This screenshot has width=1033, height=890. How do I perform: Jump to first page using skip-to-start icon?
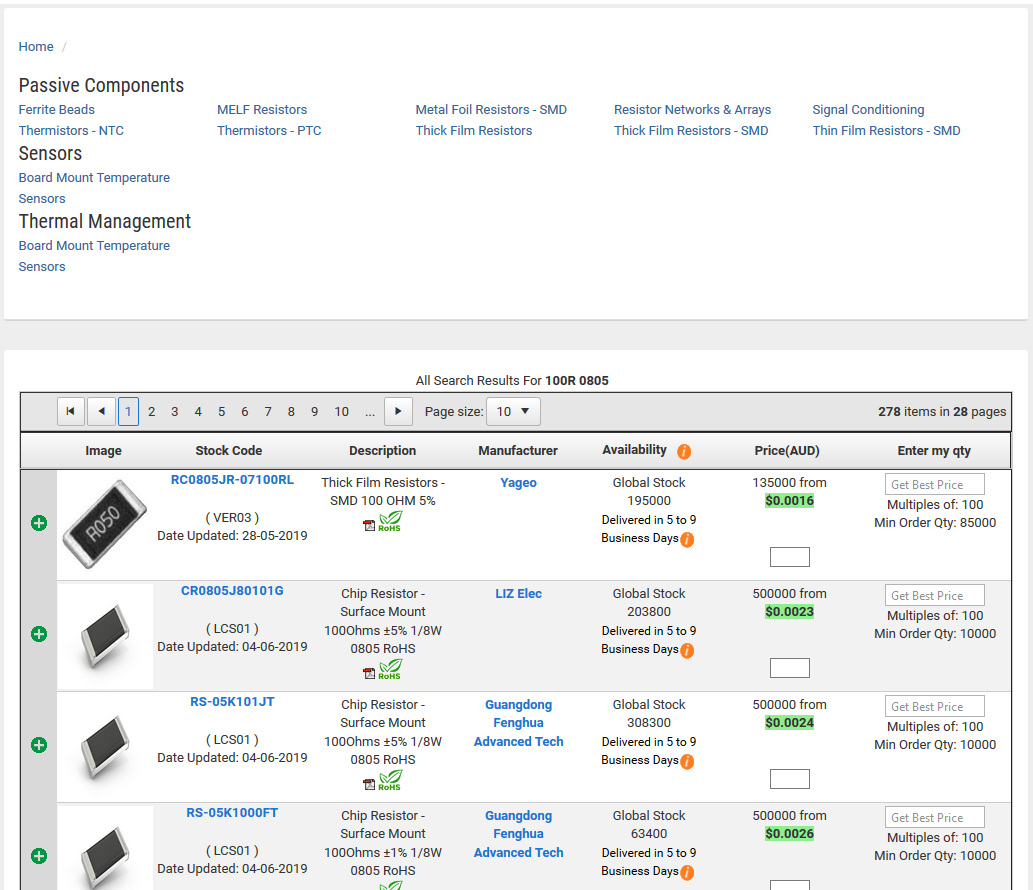coord(70,411)
